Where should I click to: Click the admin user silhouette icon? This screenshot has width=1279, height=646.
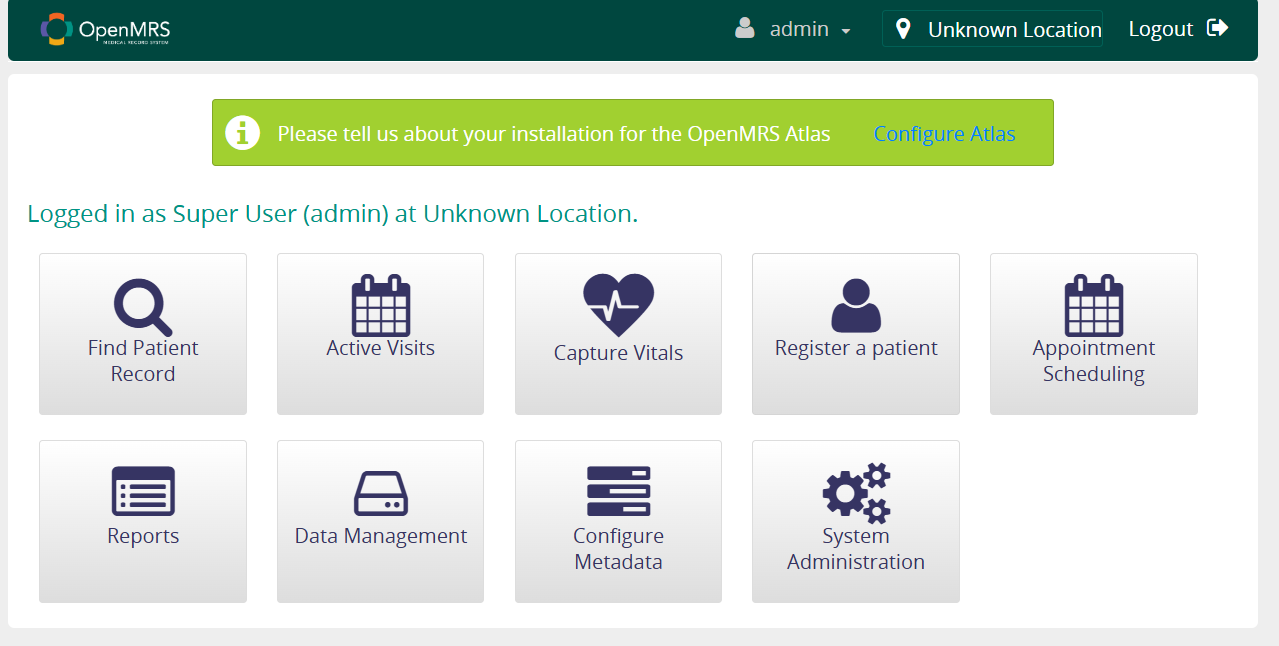coord(745,28)
